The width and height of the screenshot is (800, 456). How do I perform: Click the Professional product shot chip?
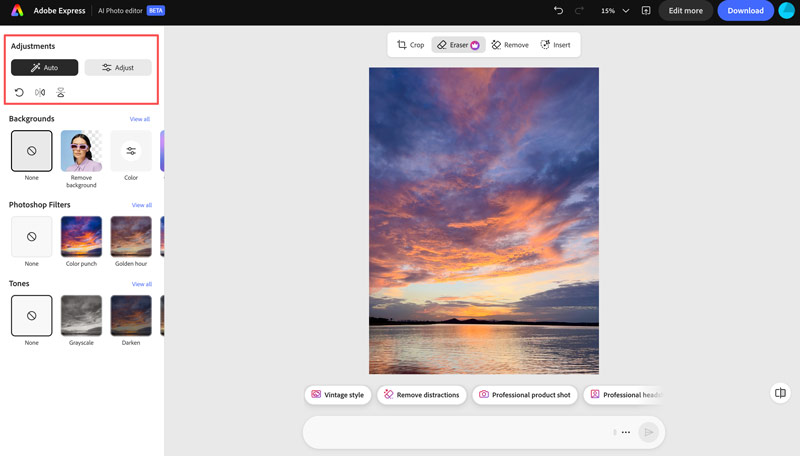(524, 395)
